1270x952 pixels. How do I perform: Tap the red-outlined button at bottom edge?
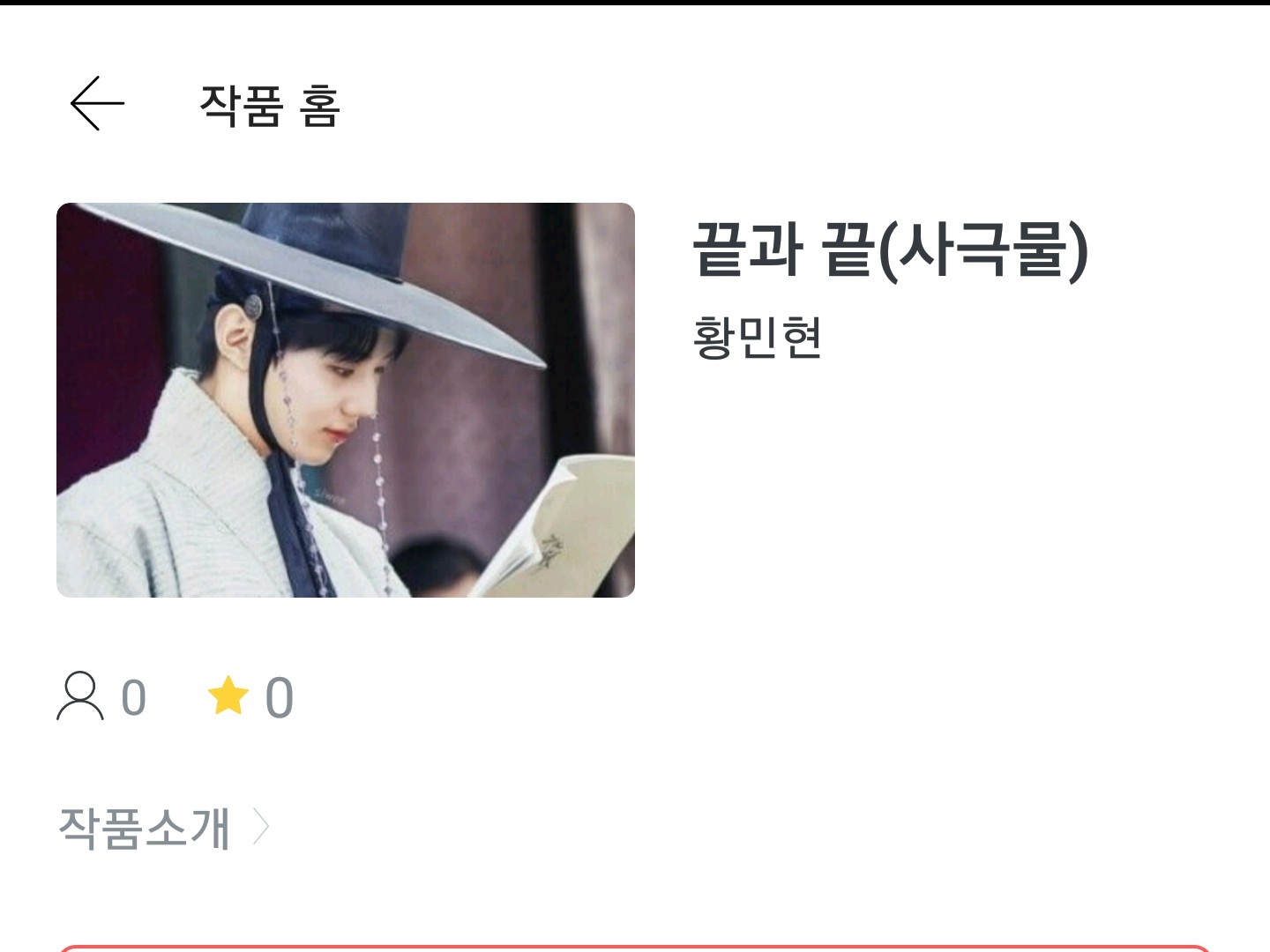pyautogui.click(x=635, y=948)
